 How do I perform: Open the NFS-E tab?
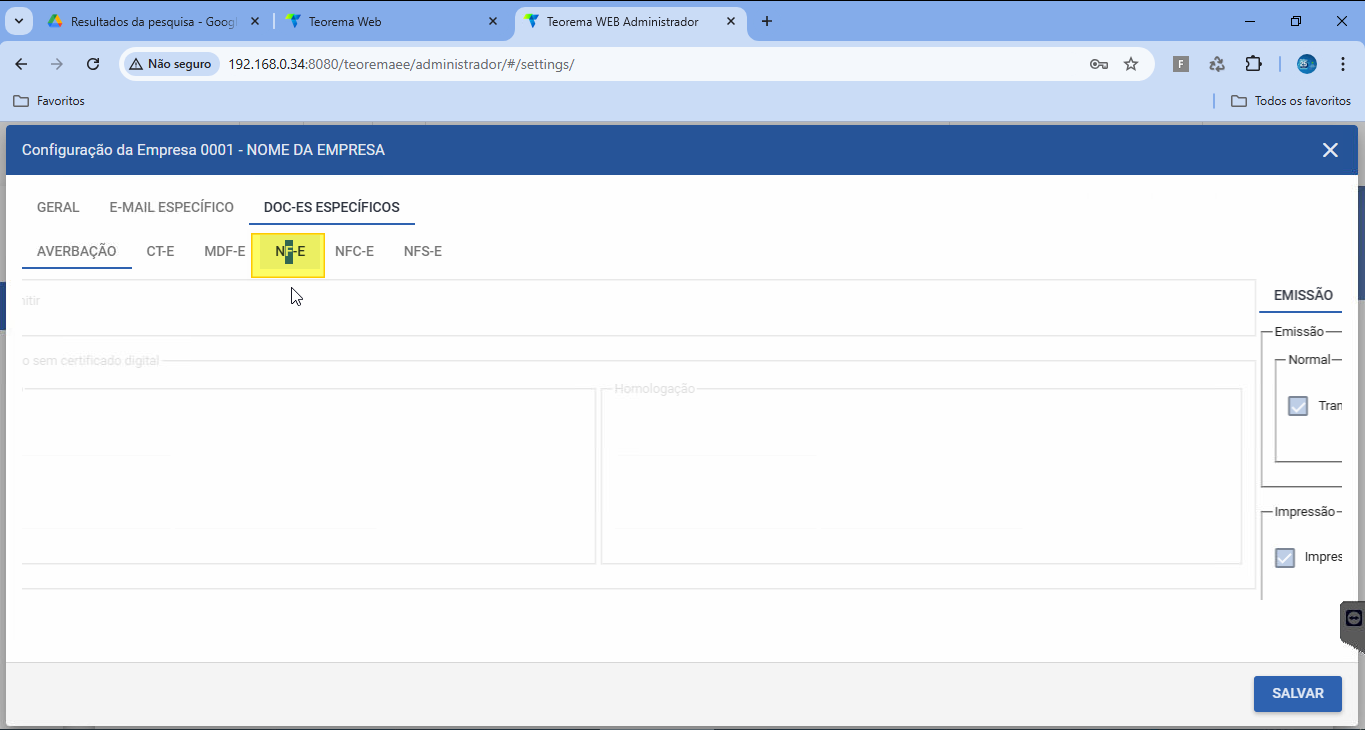423,252
